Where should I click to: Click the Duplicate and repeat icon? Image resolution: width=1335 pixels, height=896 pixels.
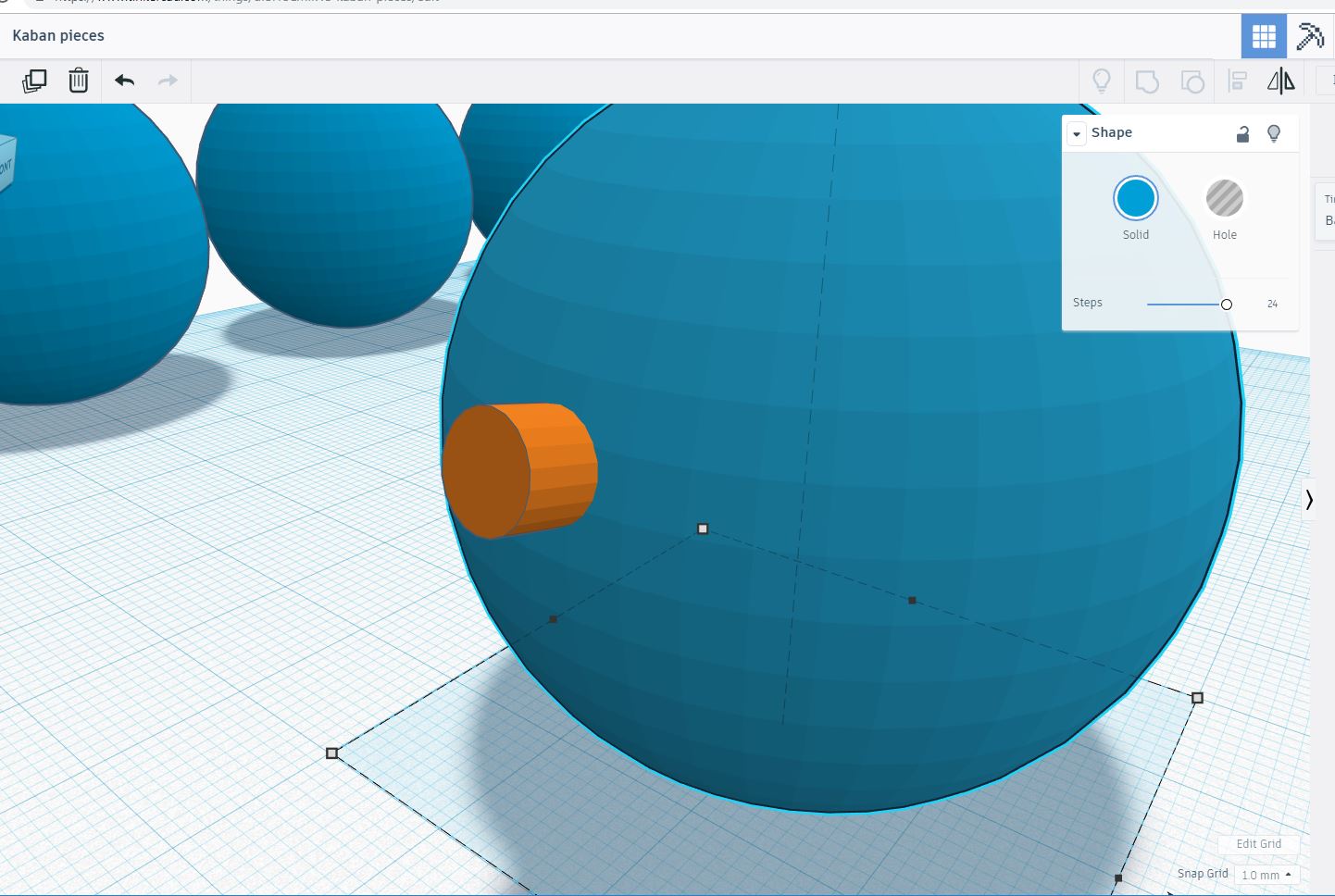pos(34,81)
